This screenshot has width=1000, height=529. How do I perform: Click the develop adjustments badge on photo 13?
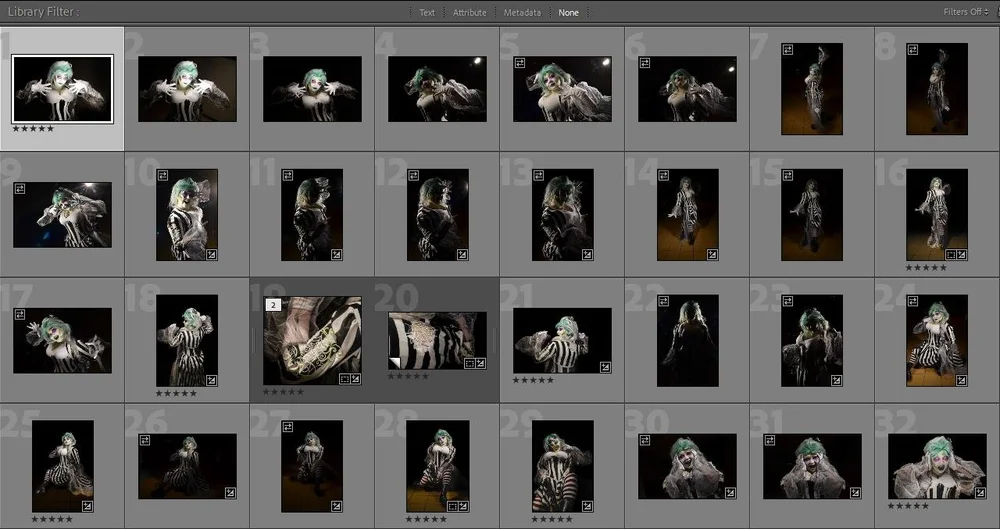(x=587, y=255)
